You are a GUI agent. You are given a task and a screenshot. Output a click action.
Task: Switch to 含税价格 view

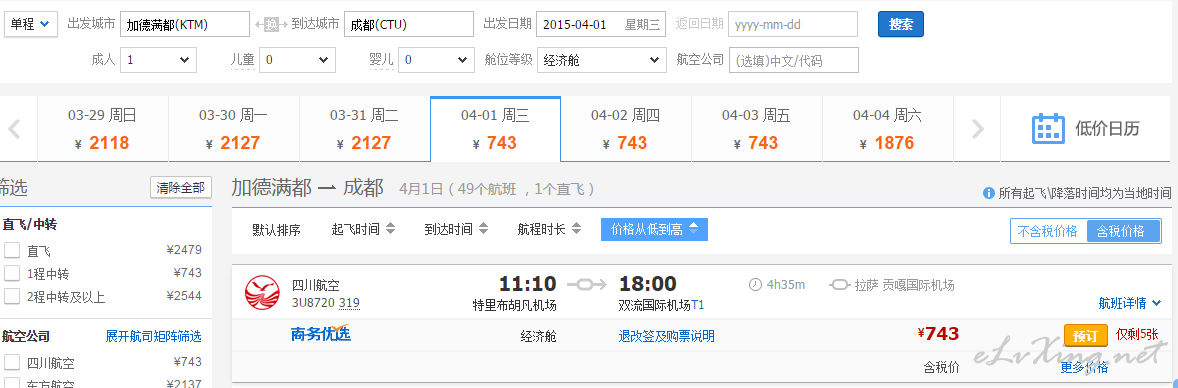click(x=1122, y=231)
